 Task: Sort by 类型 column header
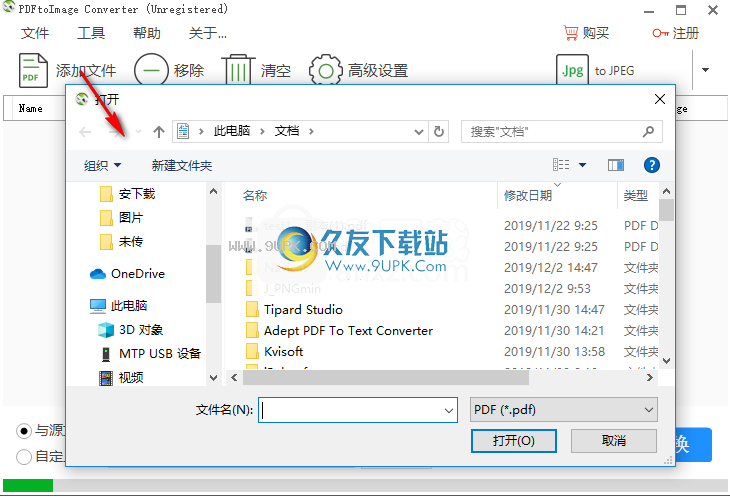[x=635, y=195]
